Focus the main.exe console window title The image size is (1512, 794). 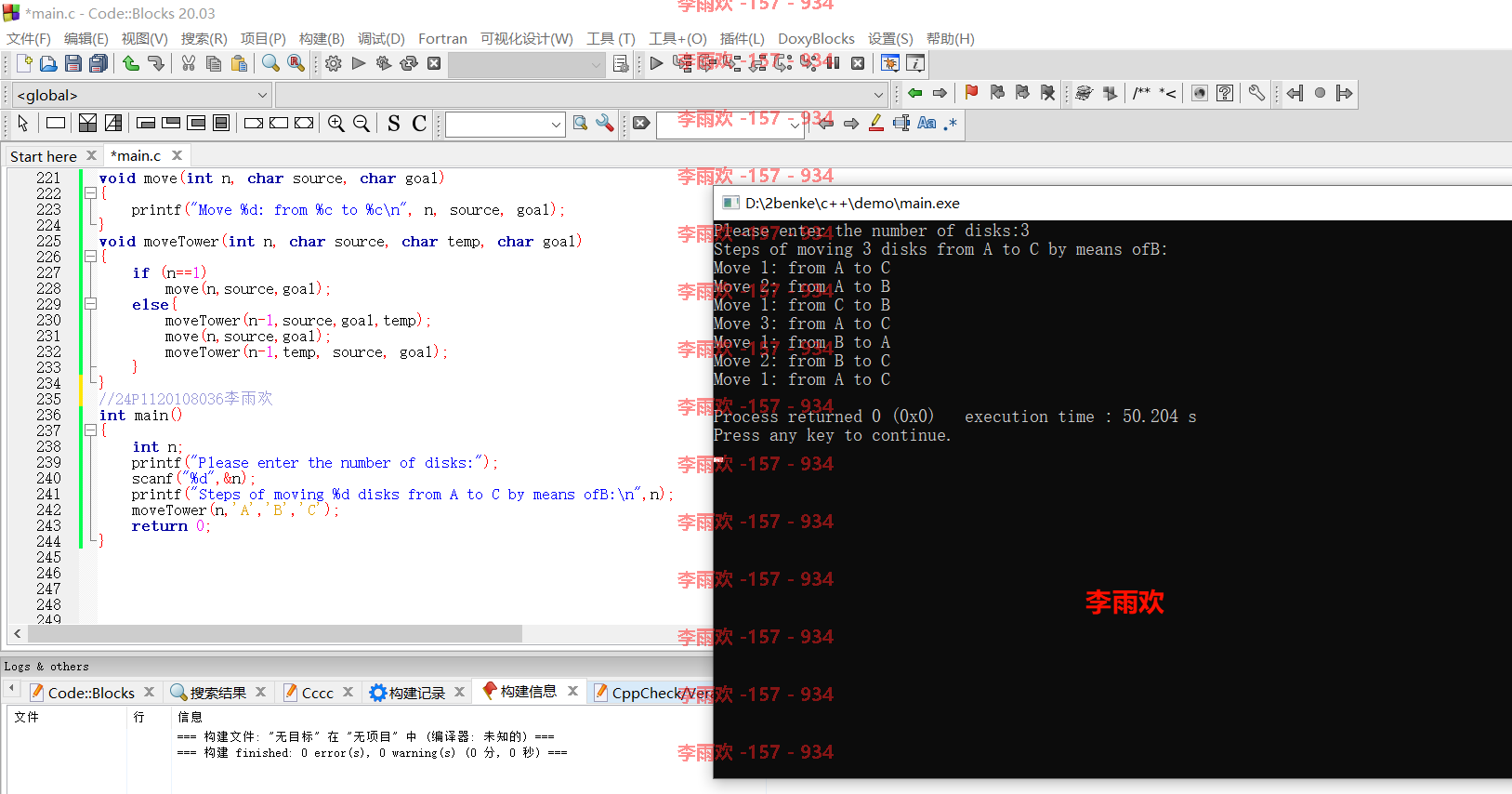[852, 203]
